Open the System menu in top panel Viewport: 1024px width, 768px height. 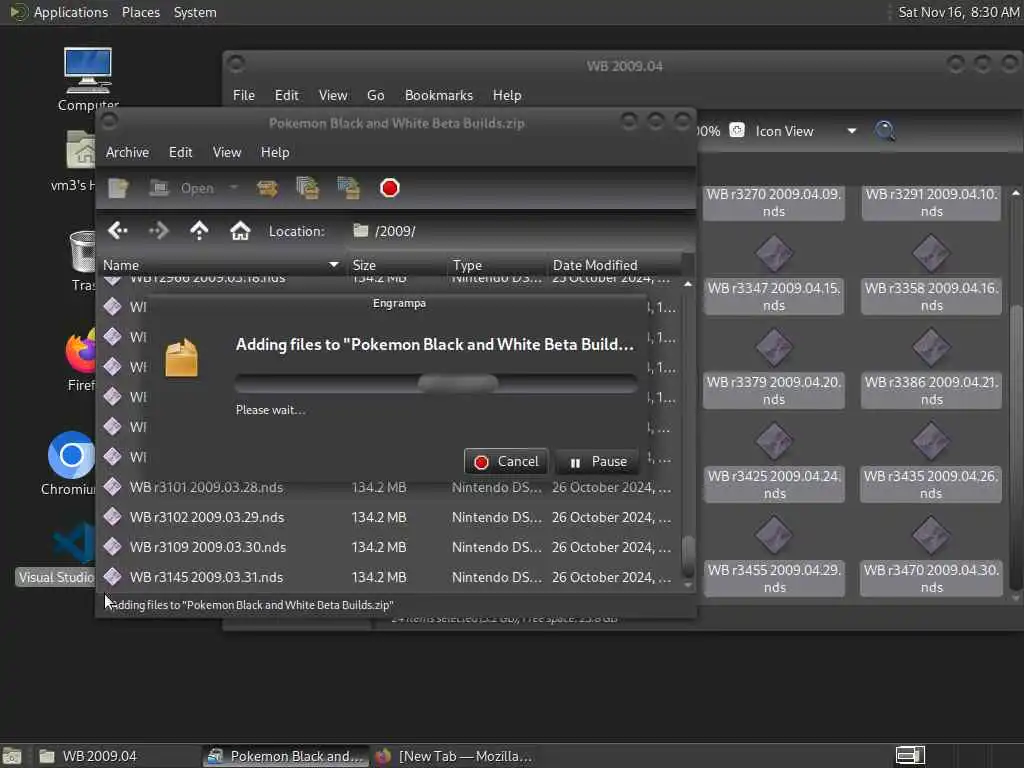tap(195, 12)
